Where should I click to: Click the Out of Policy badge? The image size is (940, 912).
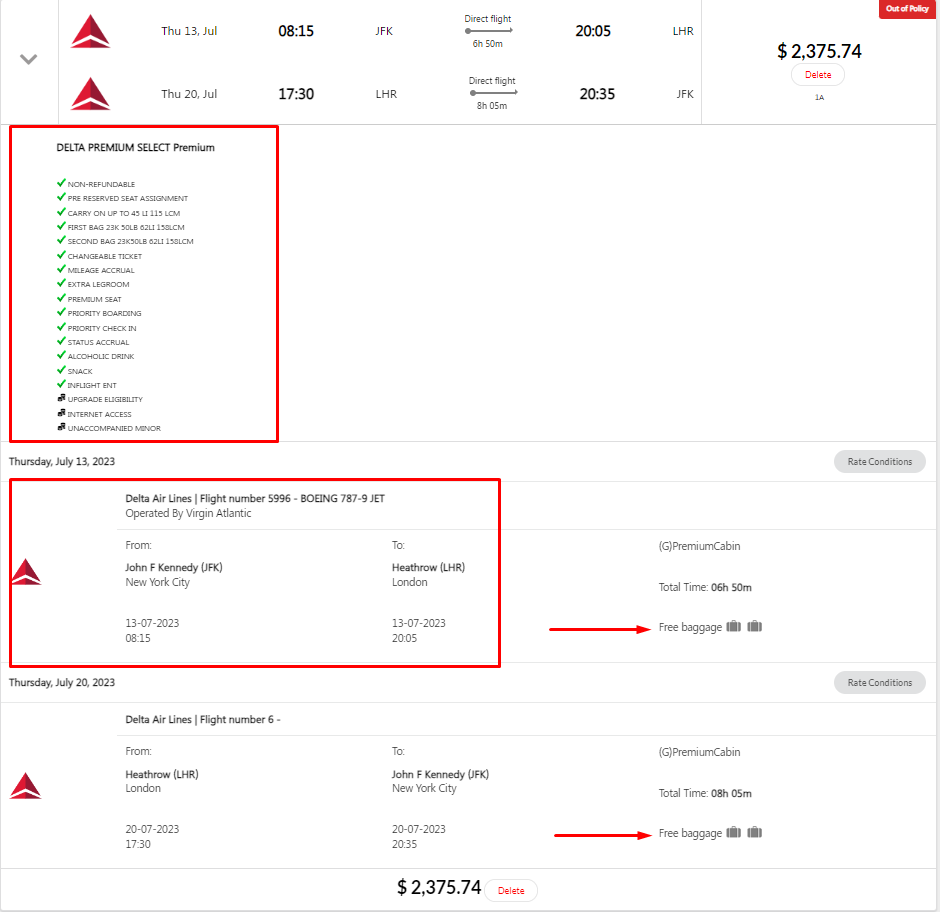tap(907, 8)
